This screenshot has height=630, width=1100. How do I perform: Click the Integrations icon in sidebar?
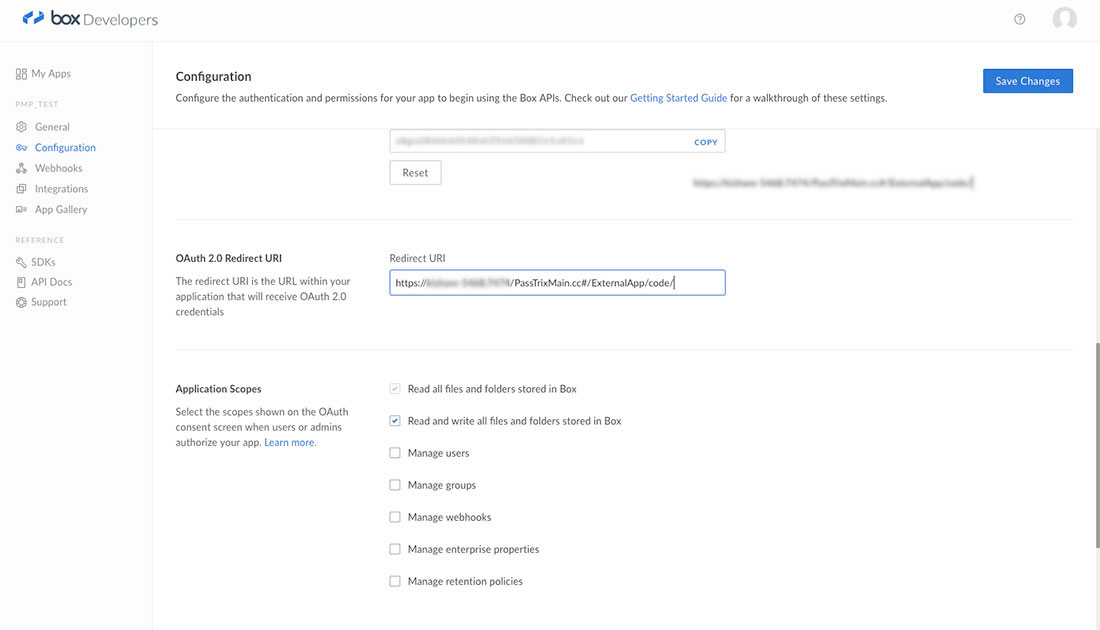click(22, 189)
